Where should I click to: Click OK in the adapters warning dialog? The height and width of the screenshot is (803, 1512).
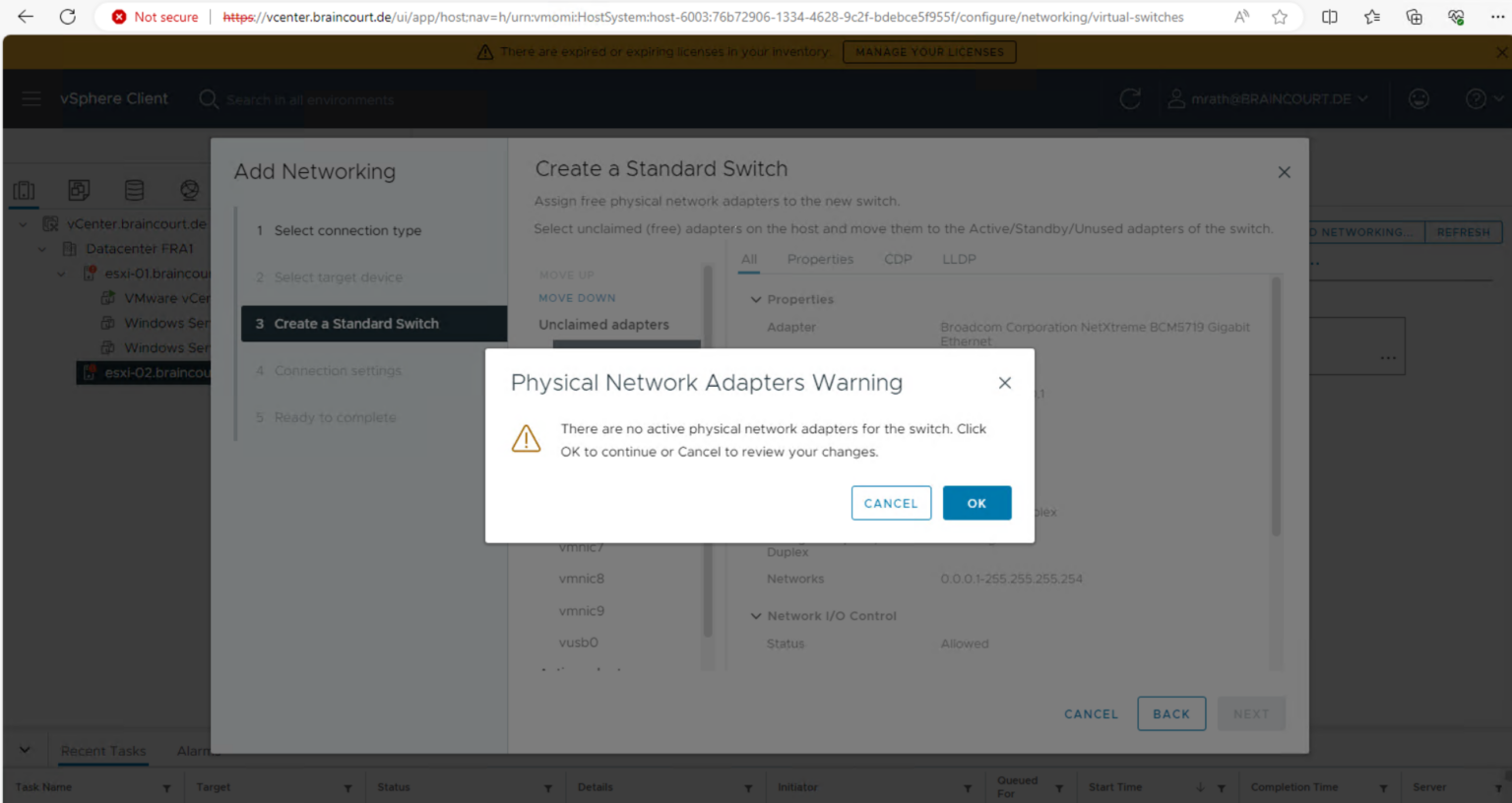[x=976, y=503]
